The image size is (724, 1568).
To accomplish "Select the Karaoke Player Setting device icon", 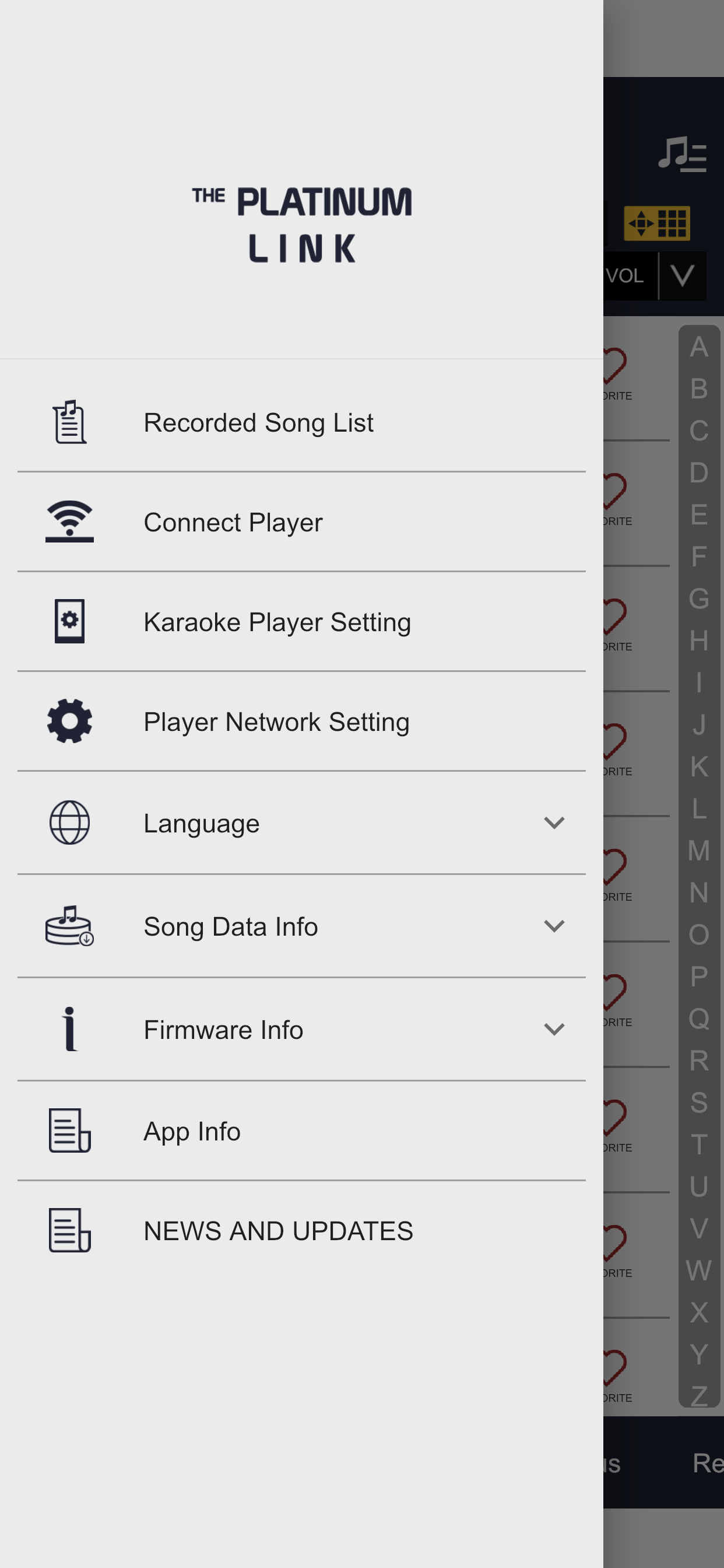I will [69, 621].
